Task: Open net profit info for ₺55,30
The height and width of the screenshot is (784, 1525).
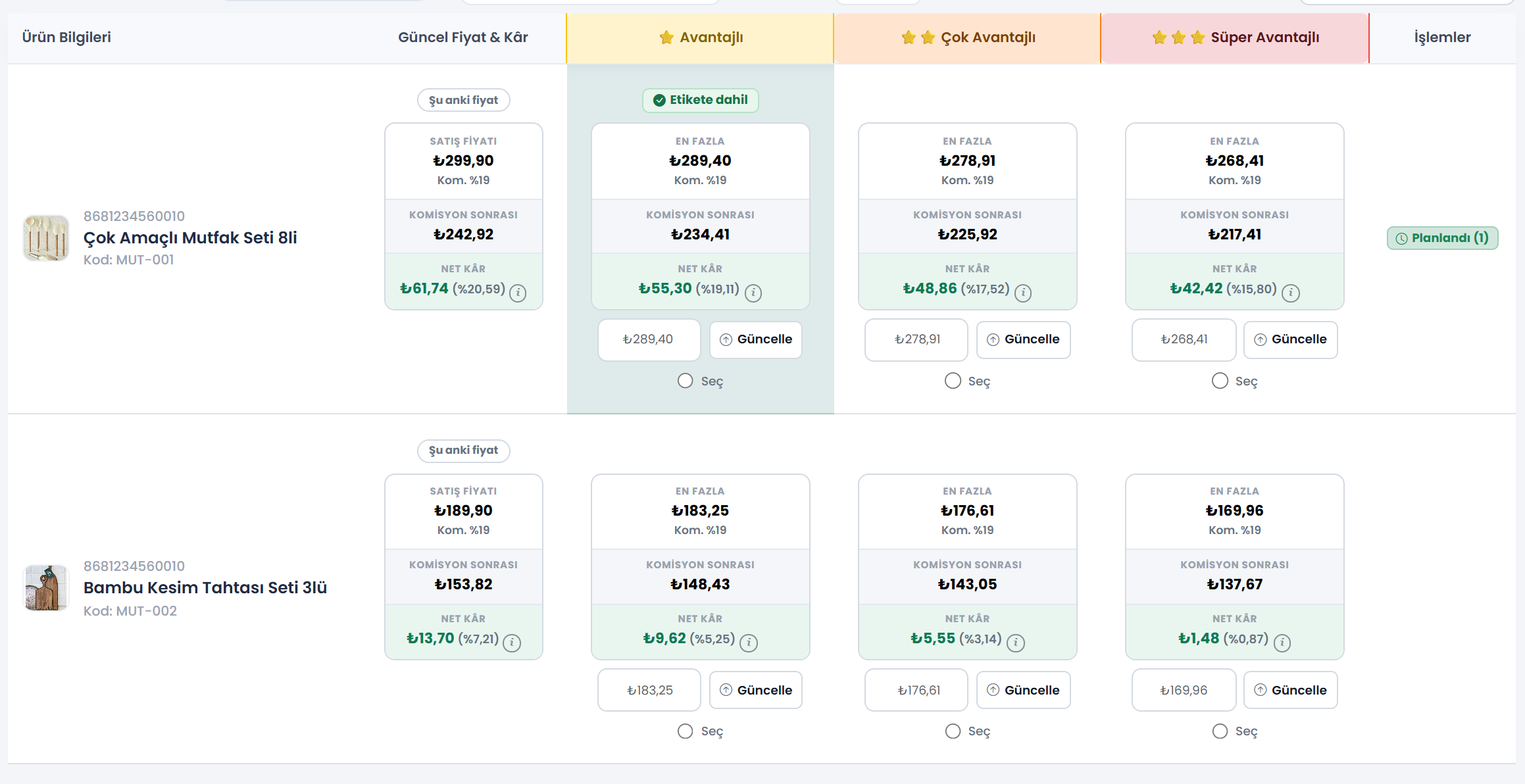Action: [x=753, y=292]
